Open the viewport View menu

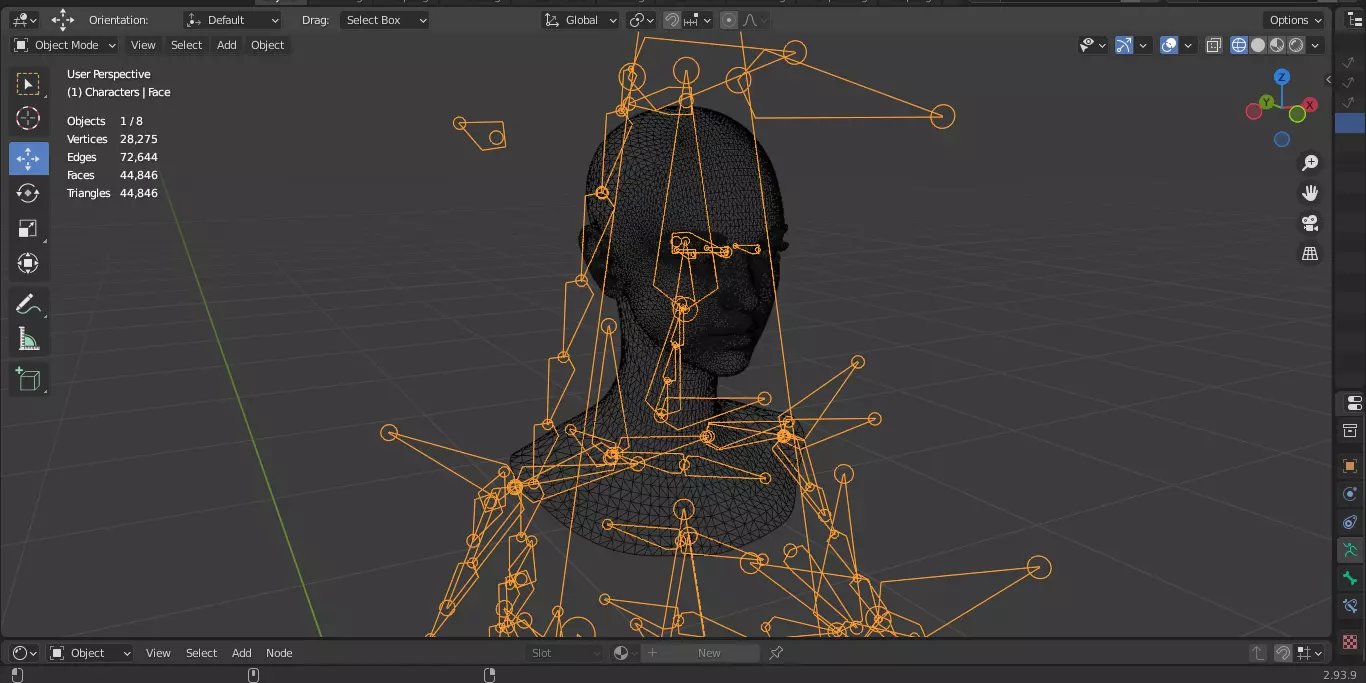click(x=143, y=45)
